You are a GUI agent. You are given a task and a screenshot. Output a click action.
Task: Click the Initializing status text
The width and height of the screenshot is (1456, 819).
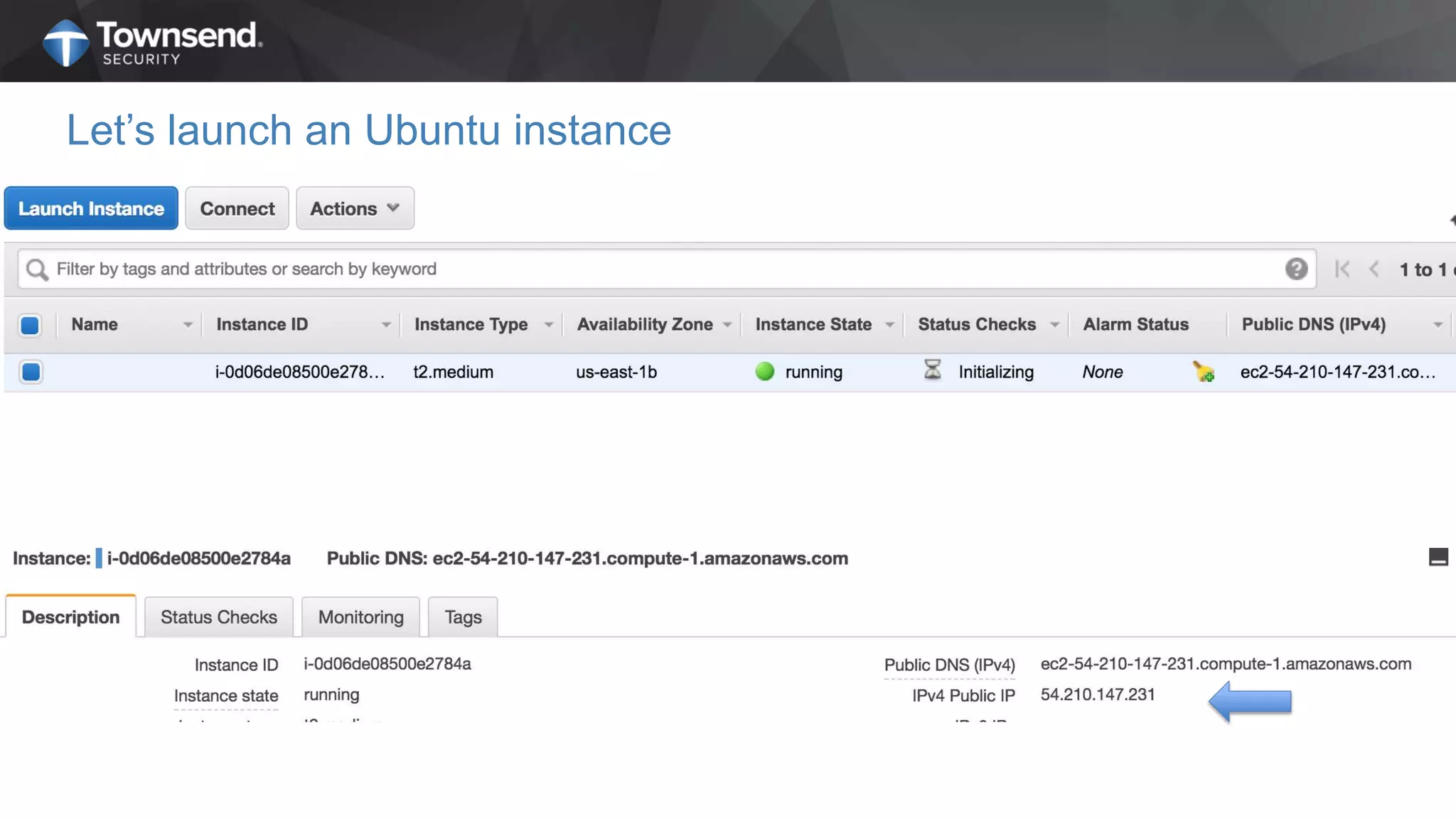(x=996, y=372)
